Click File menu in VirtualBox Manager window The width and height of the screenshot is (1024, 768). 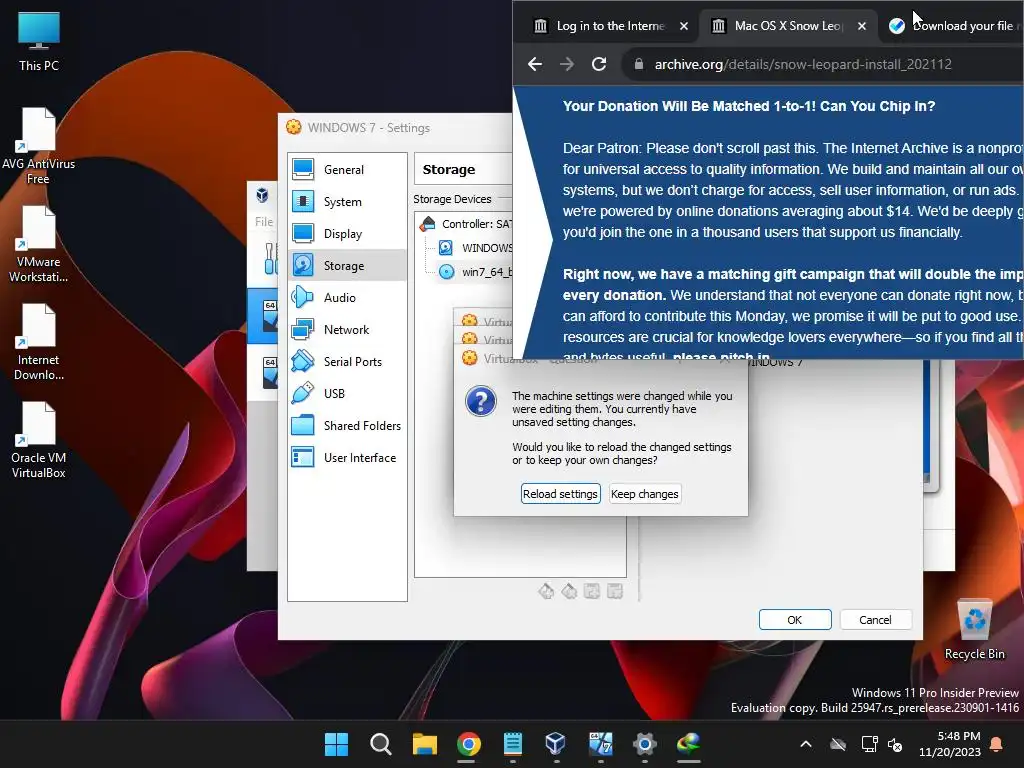click(264, 221)
